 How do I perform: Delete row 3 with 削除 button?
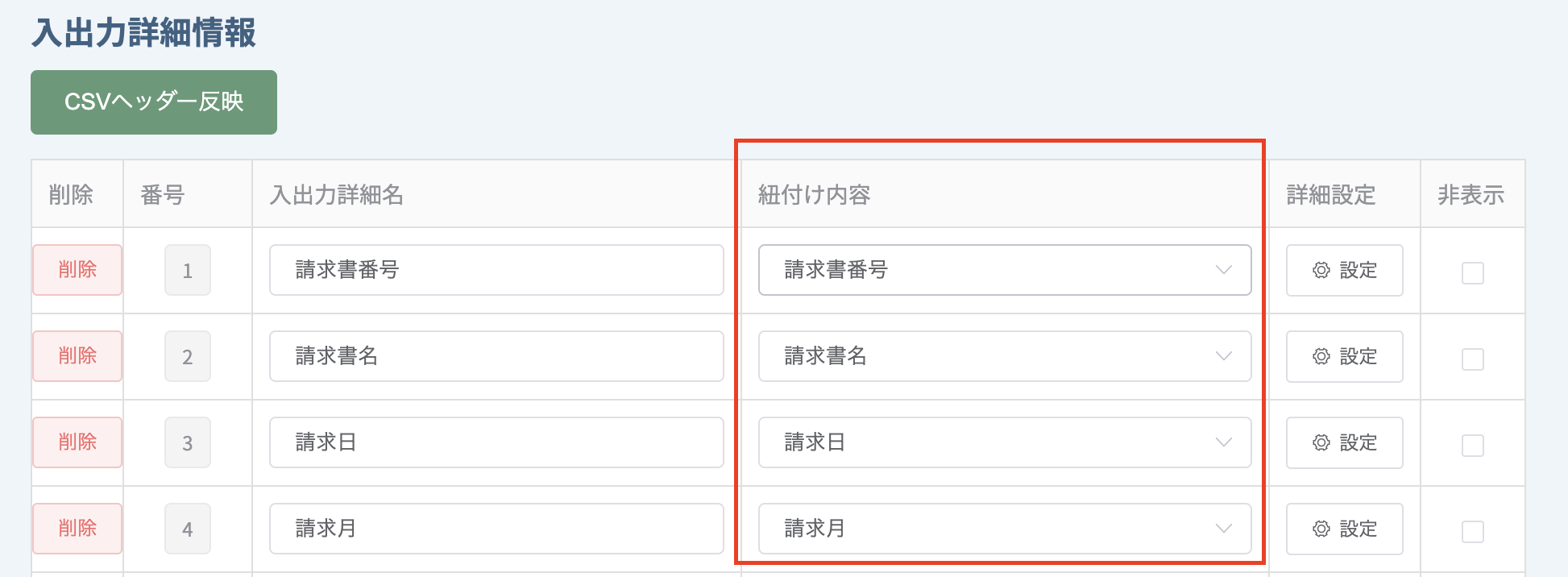(x=77, y=442)
